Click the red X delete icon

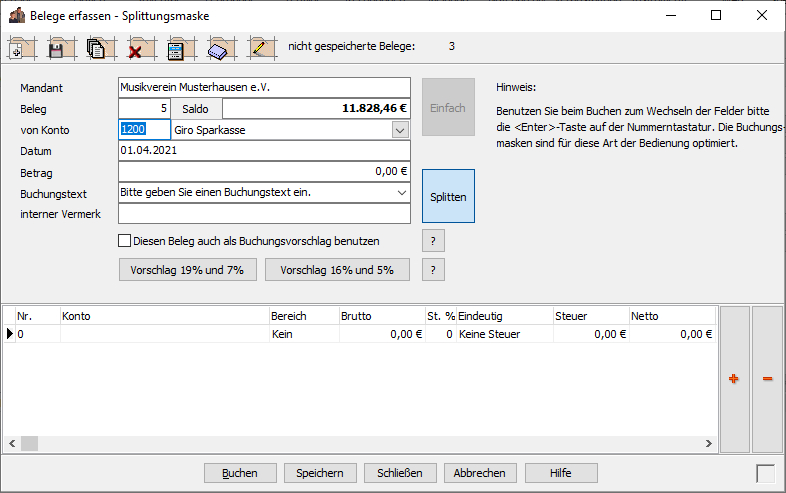[x=136, y=47]
